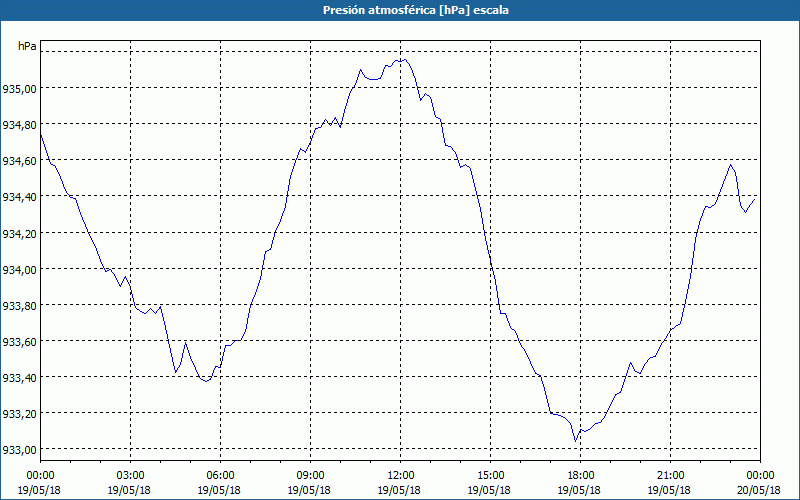Click the 934,40 y-axis label
The height and width of the screenshot is (500, 800).
tap(20, 197)
